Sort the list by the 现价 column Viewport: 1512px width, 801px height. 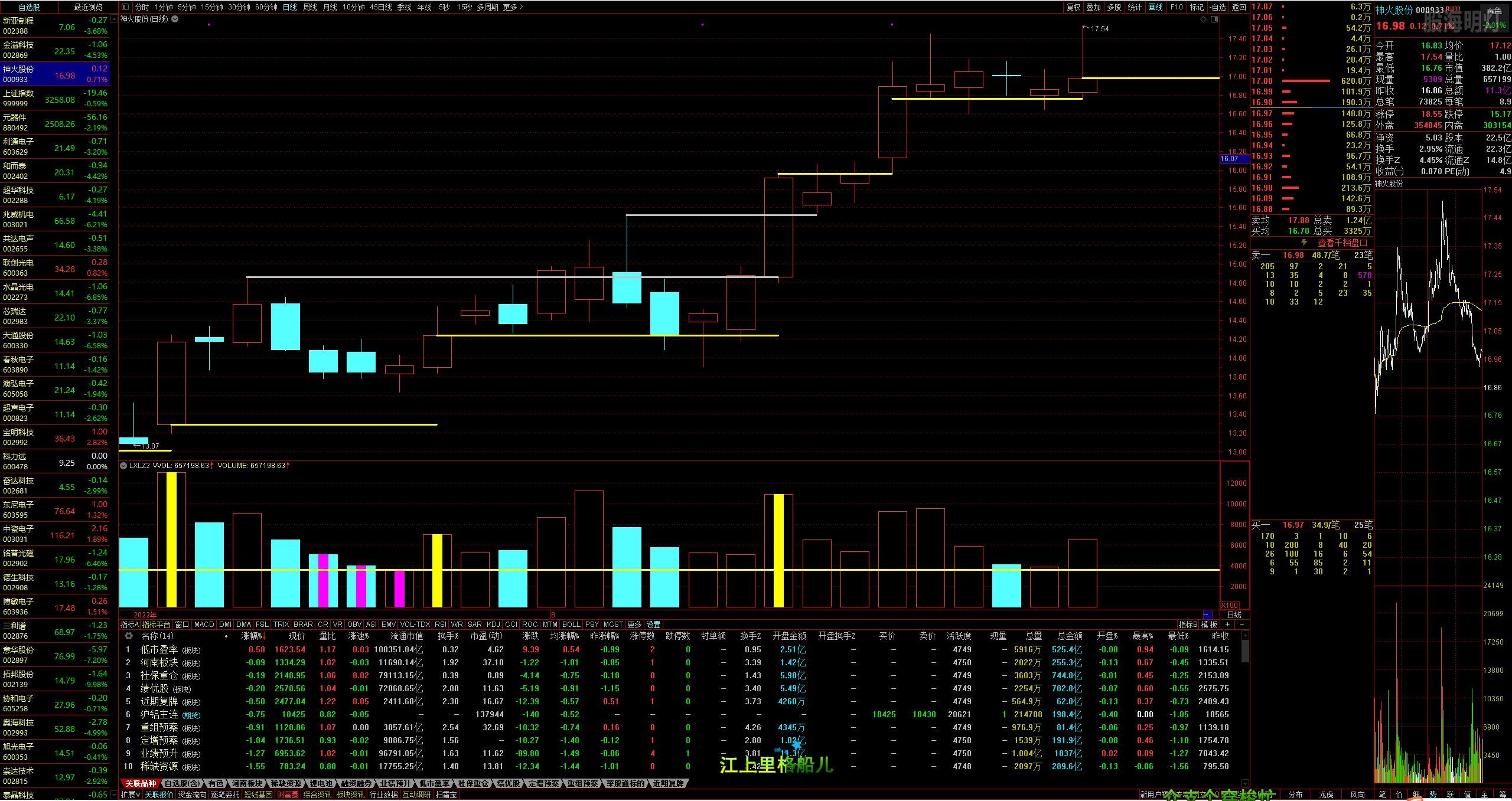(x=296, y=636)
